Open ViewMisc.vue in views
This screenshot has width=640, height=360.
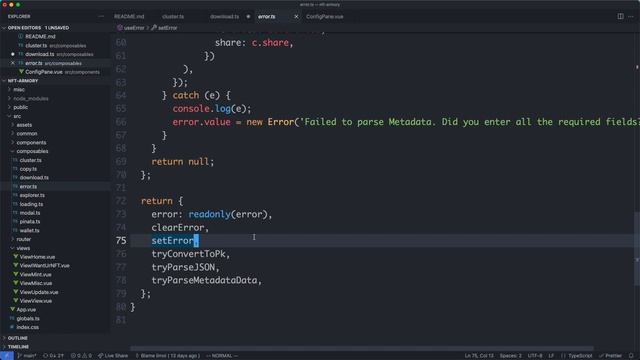point(36,283)
